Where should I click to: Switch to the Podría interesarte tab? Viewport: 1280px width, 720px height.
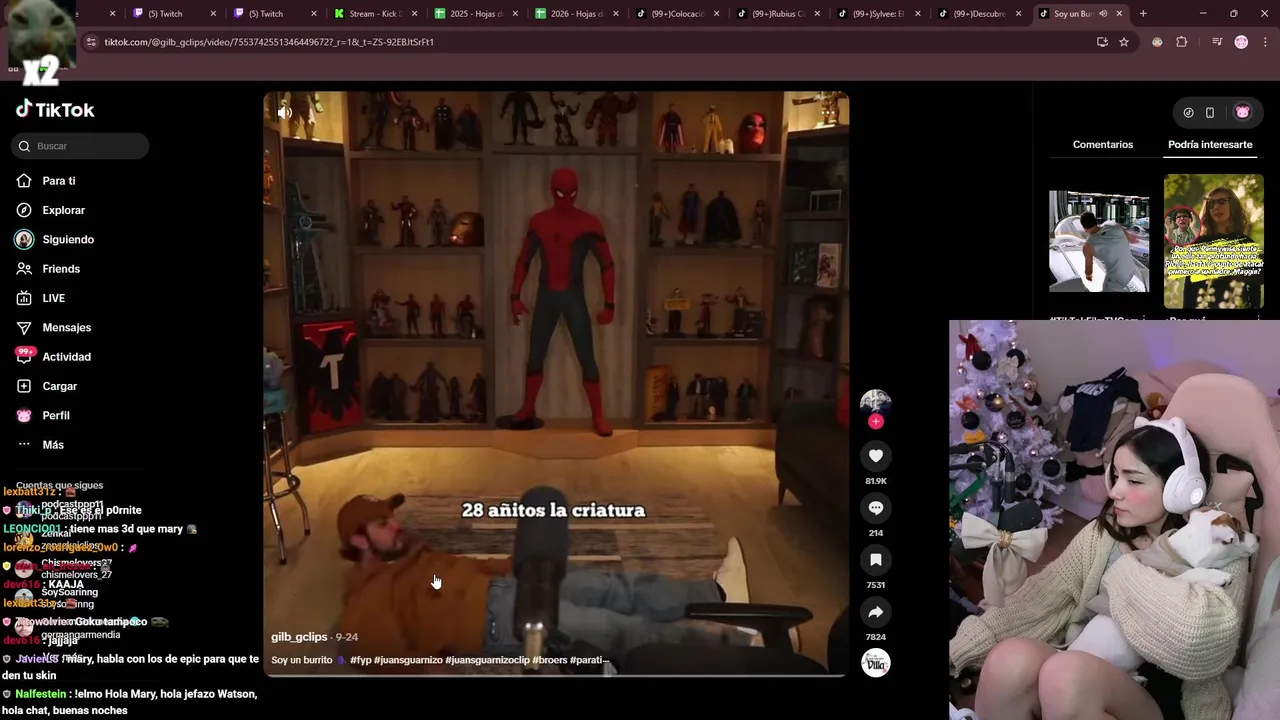click(1210, 145)
